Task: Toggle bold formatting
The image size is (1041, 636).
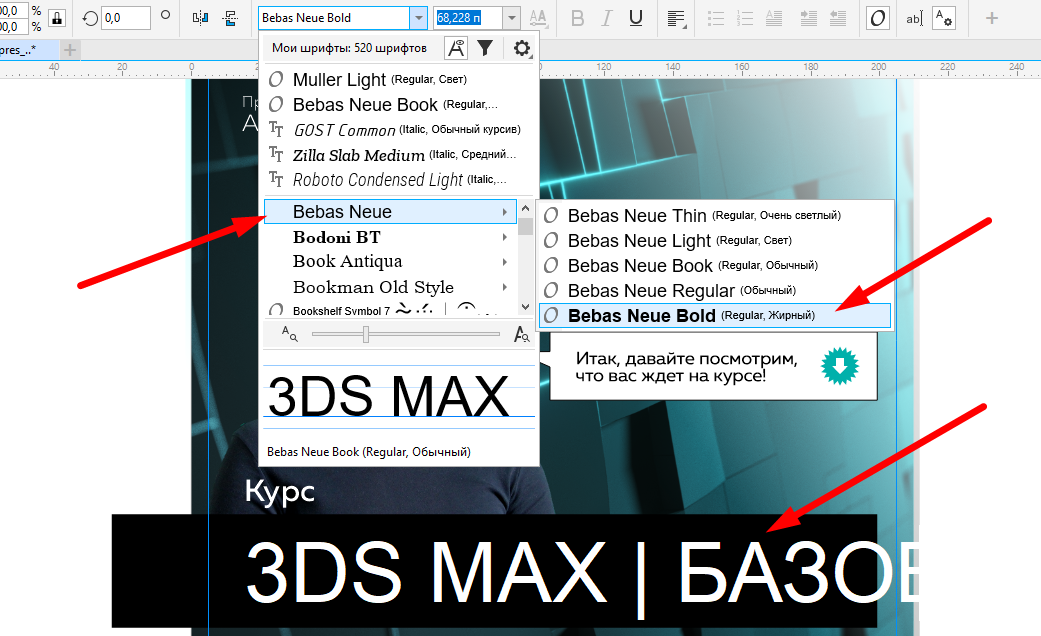Action: pyautogui.click(x=578, y=18)
